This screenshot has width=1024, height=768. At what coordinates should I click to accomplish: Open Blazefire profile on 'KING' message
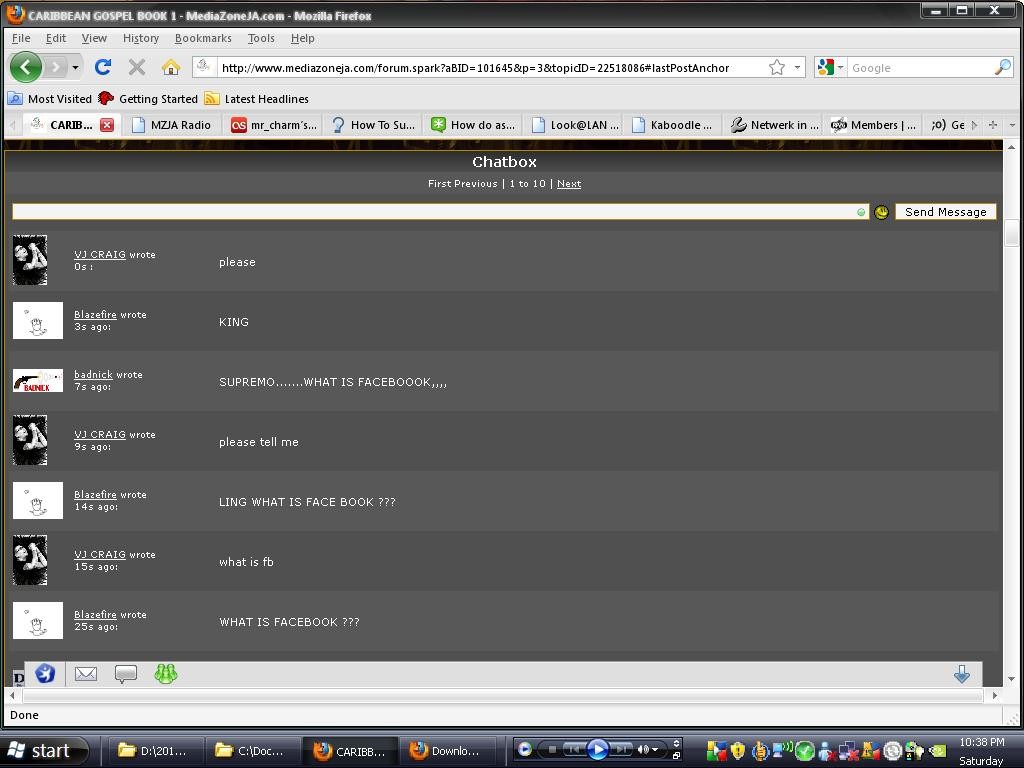pyautogui.click(x=95, y=315)
